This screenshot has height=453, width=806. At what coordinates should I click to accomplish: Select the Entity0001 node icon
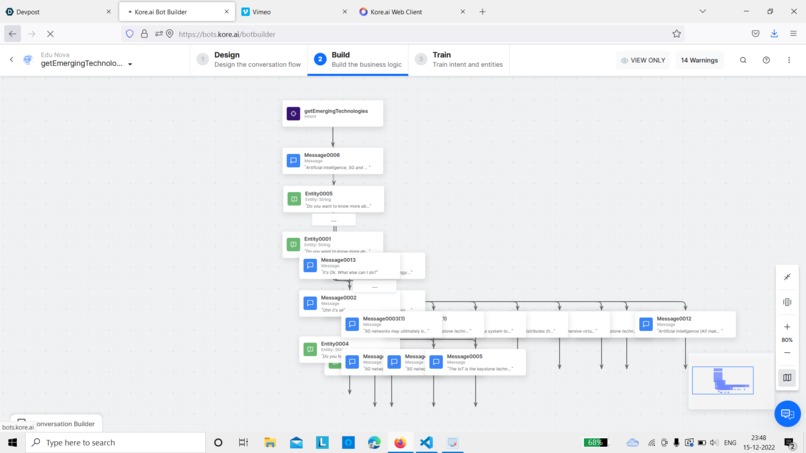(x=293, y=244)
